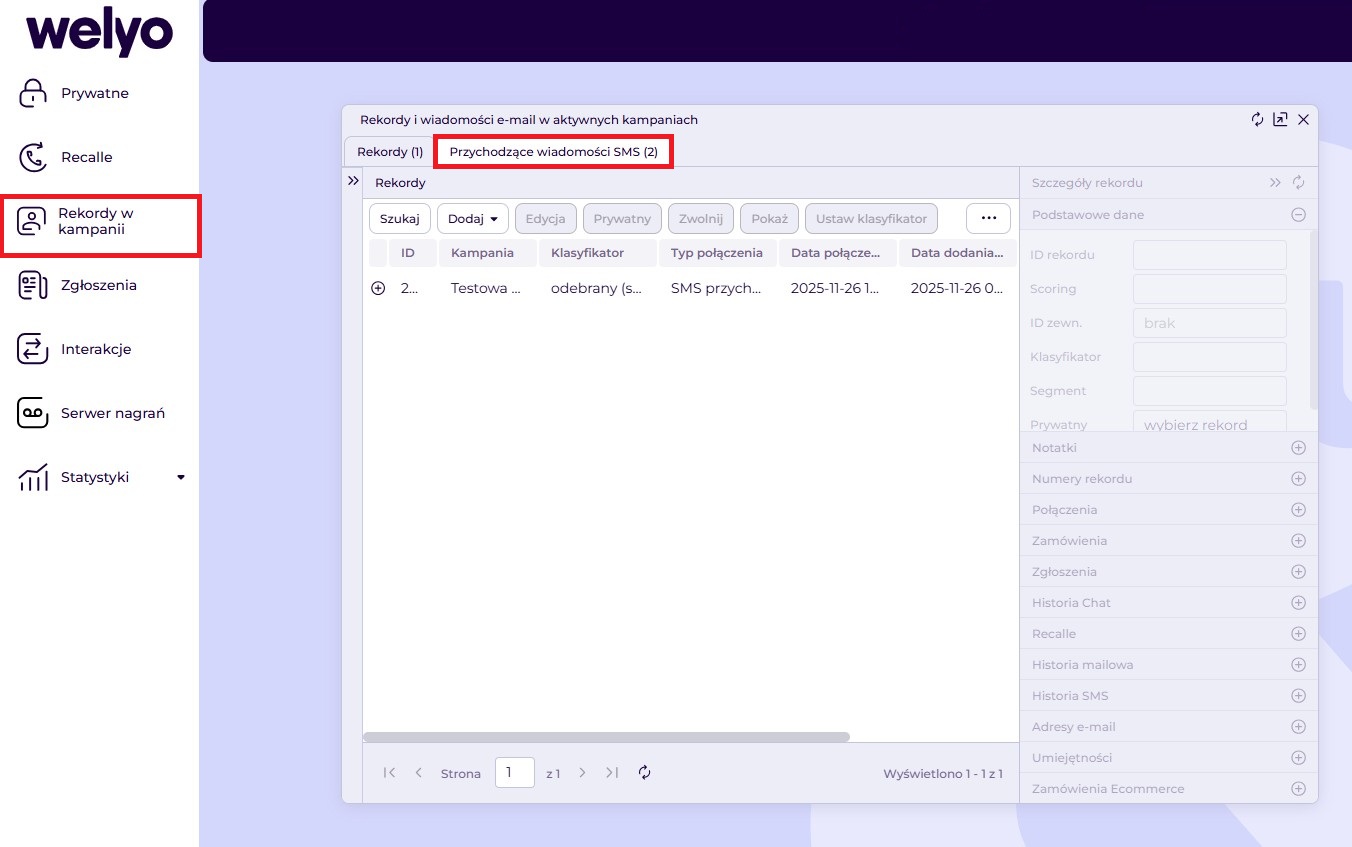1352x847 pixels.
Task: Sort by Typ połączenia column header
Action: point(718,253)
